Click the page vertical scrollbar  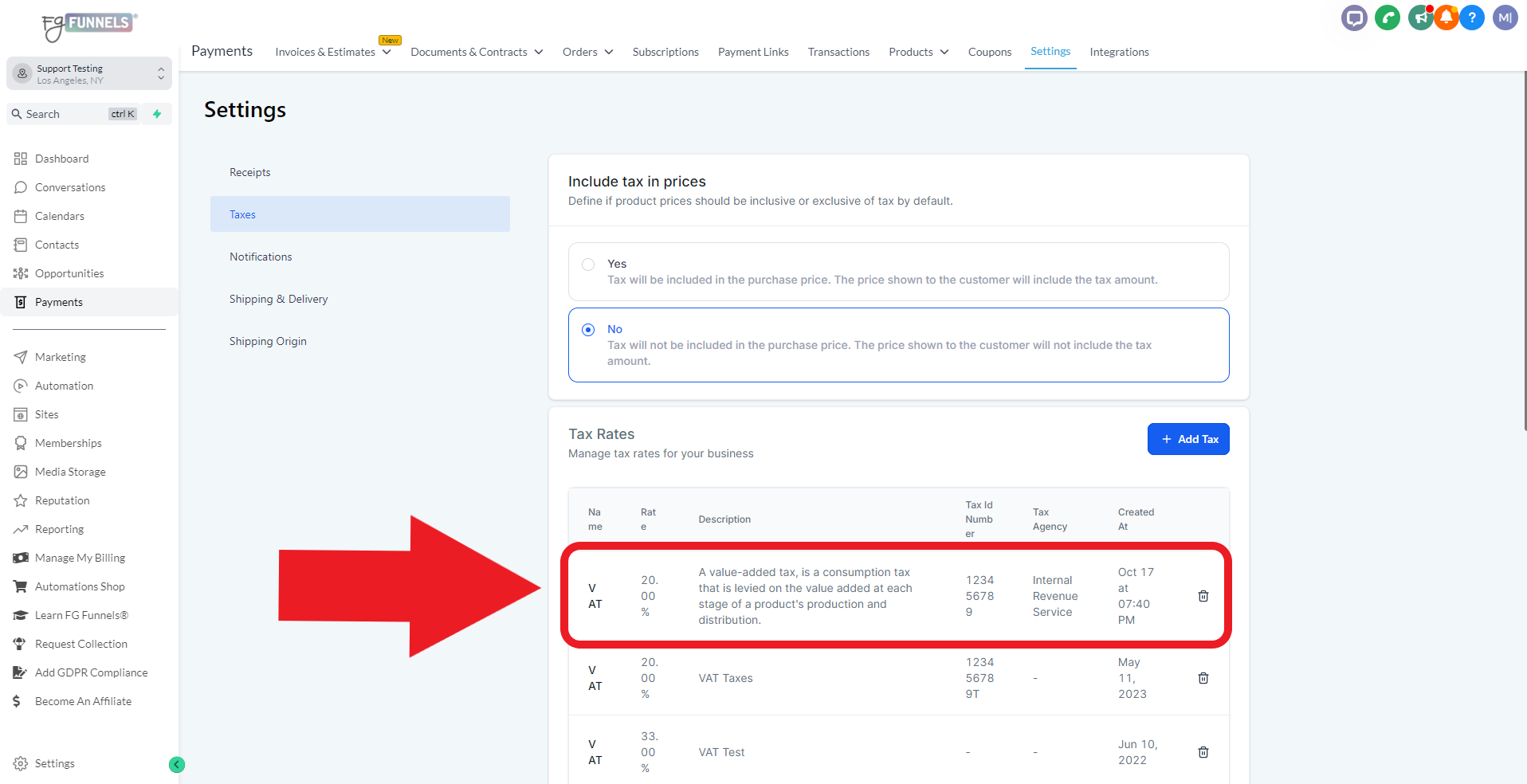pos(1524,251)
